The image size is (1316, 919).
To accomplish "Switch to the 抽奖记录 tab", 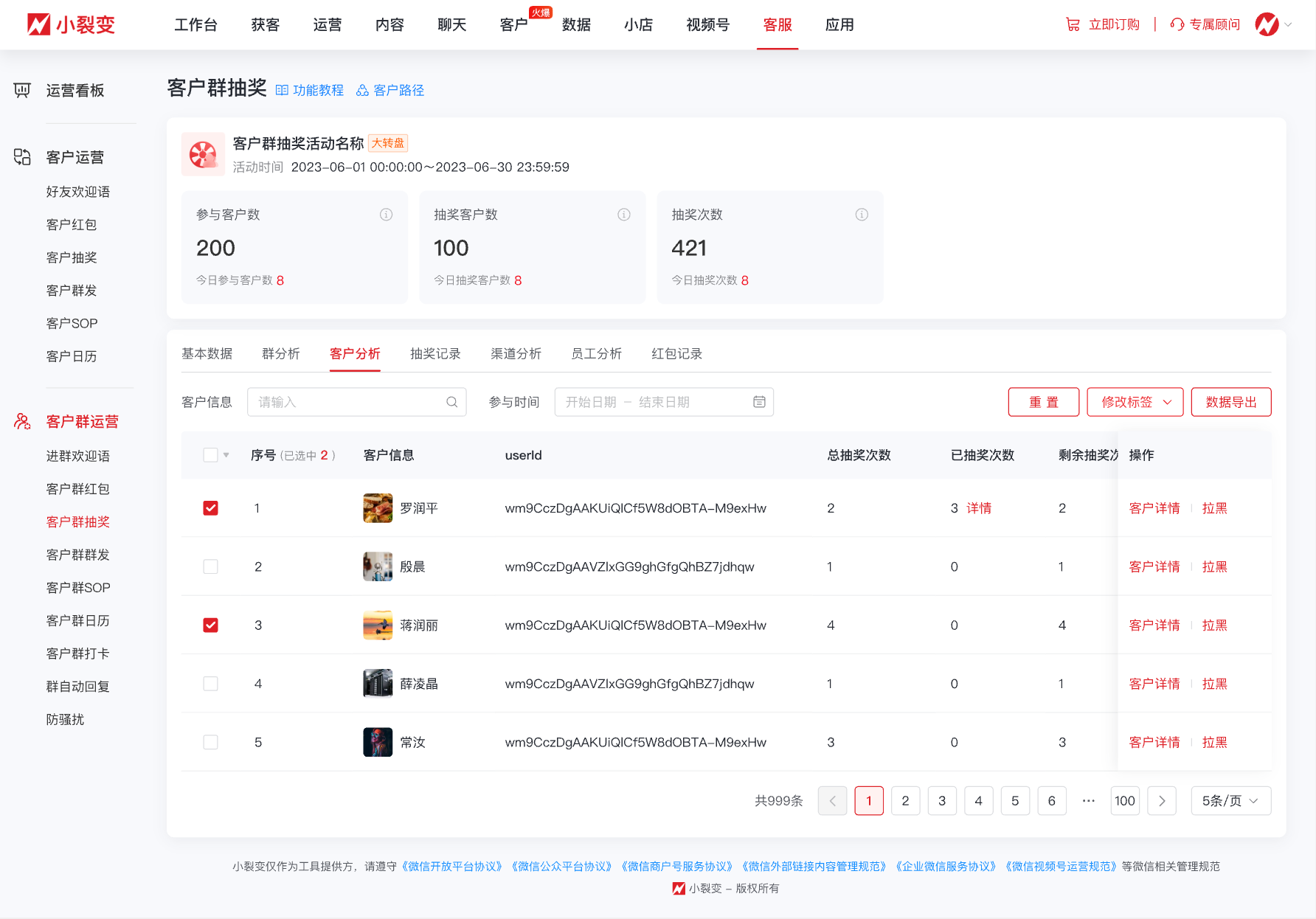I will click(435, 354).
